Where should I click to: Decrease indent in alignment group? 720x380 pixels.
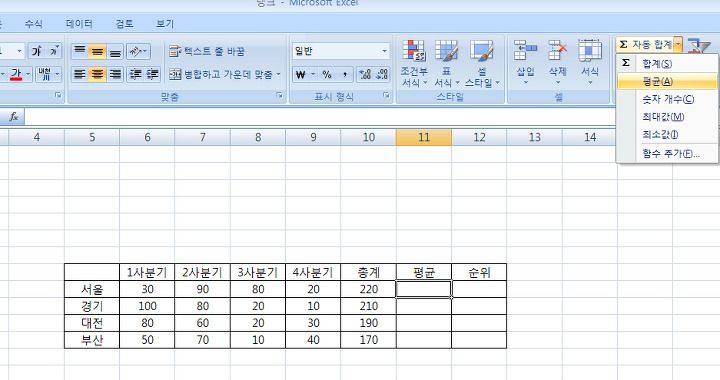tap(135, 74)
